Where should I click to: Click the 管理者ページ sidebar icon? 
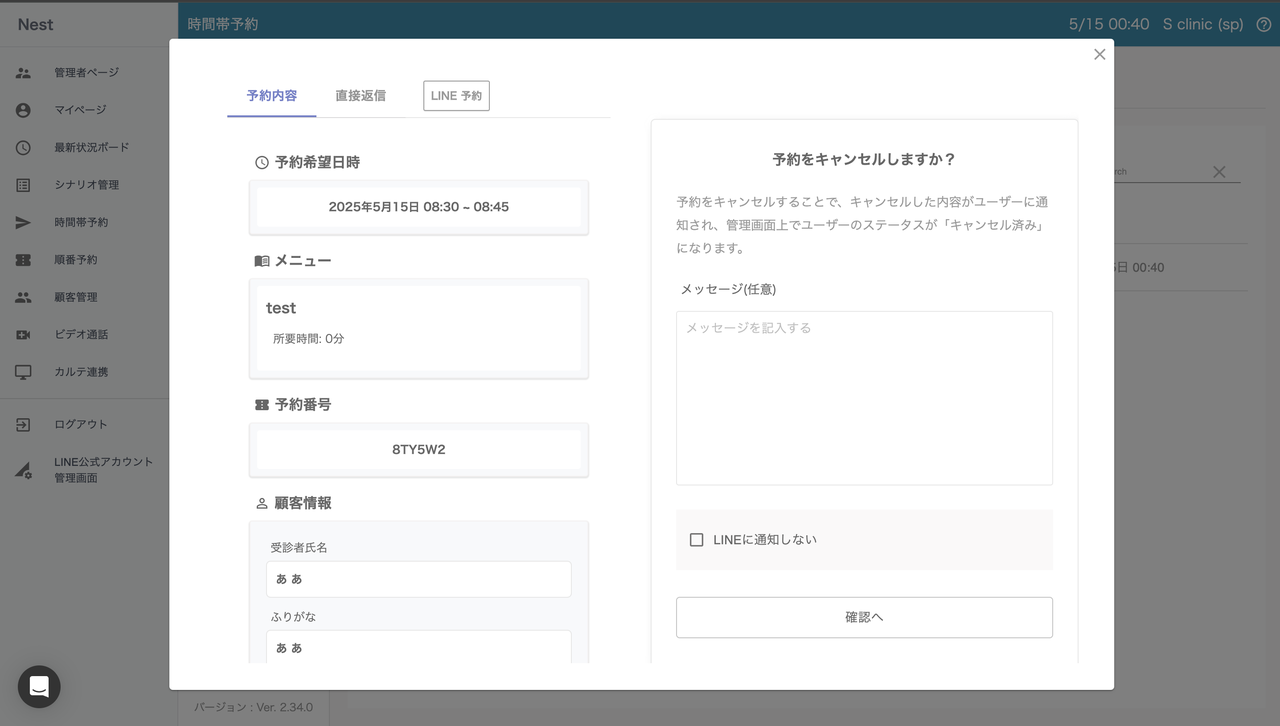(x=23, y=73)
